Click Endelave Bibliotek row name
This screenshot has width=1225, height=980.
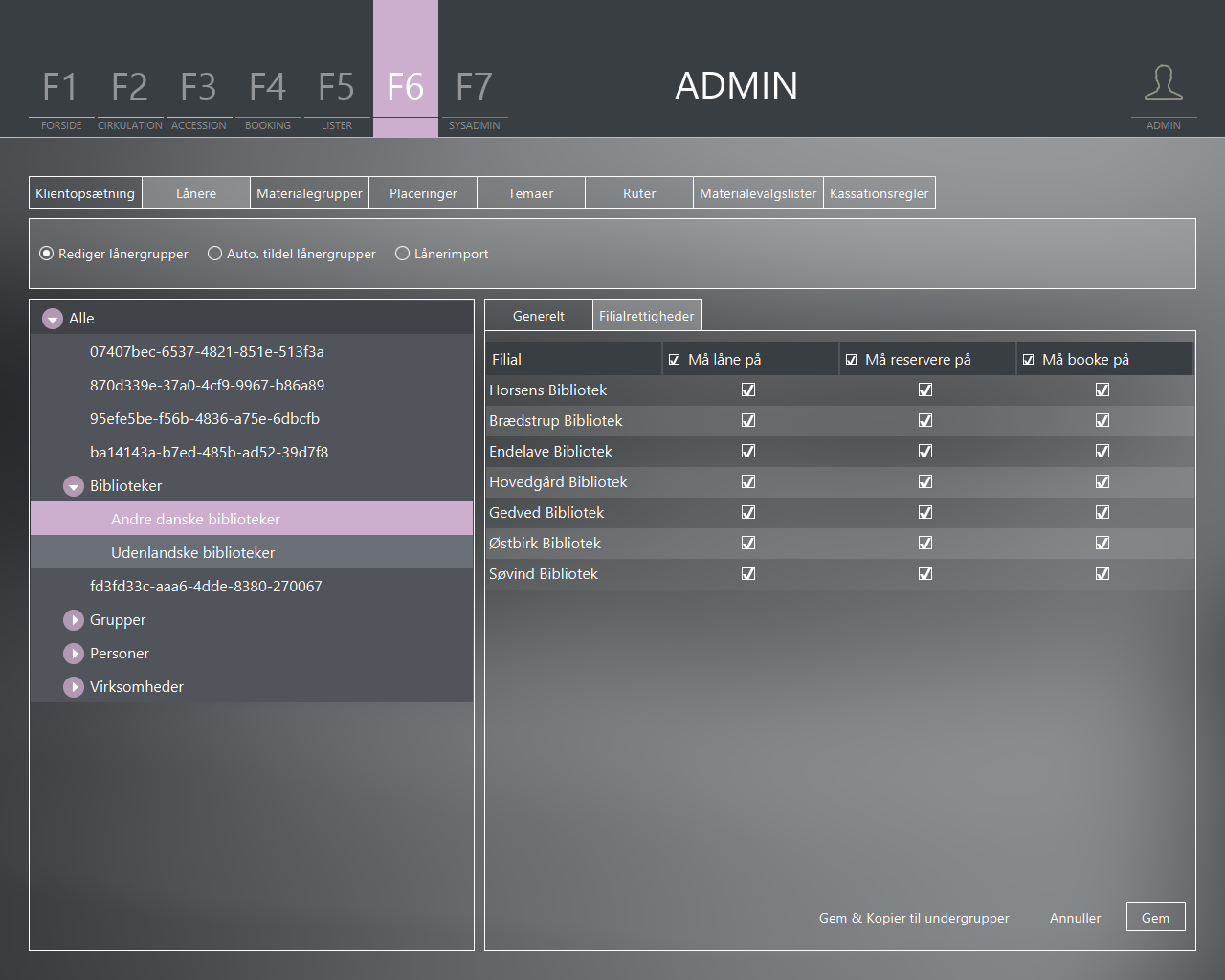coord(550,452)
